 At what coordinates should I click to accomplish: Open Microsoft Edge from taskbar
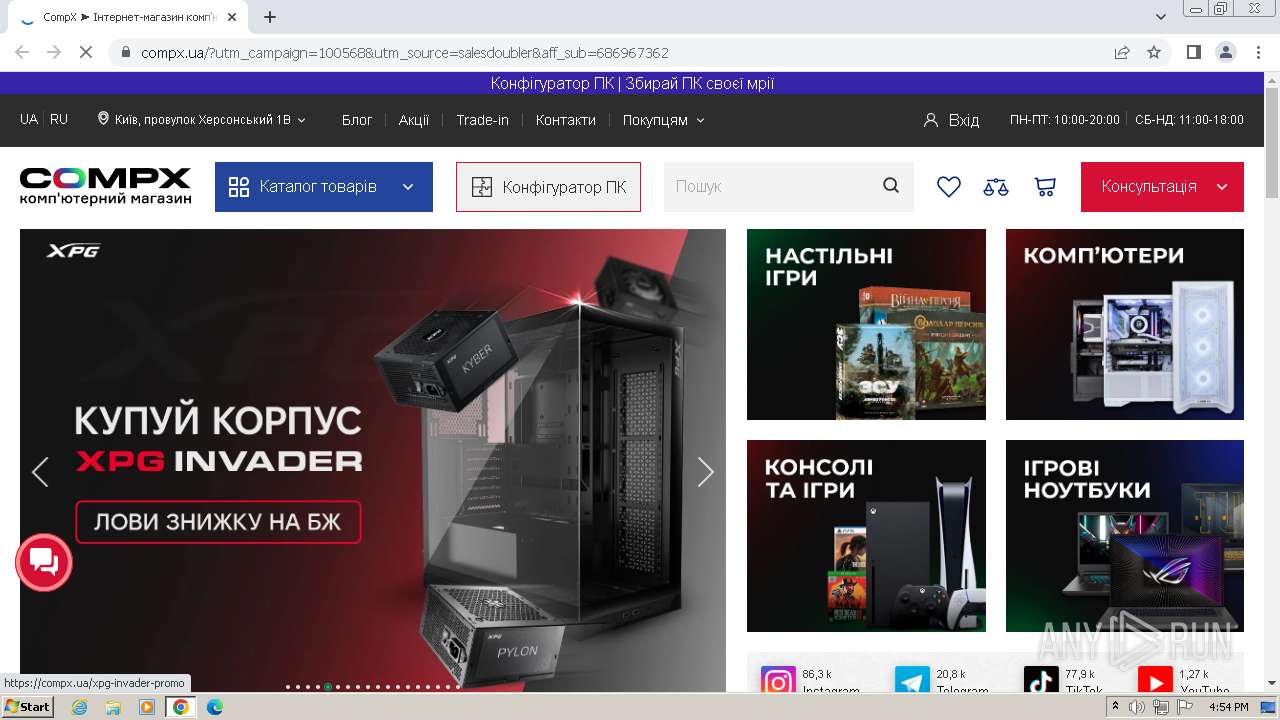pos(214,707)
